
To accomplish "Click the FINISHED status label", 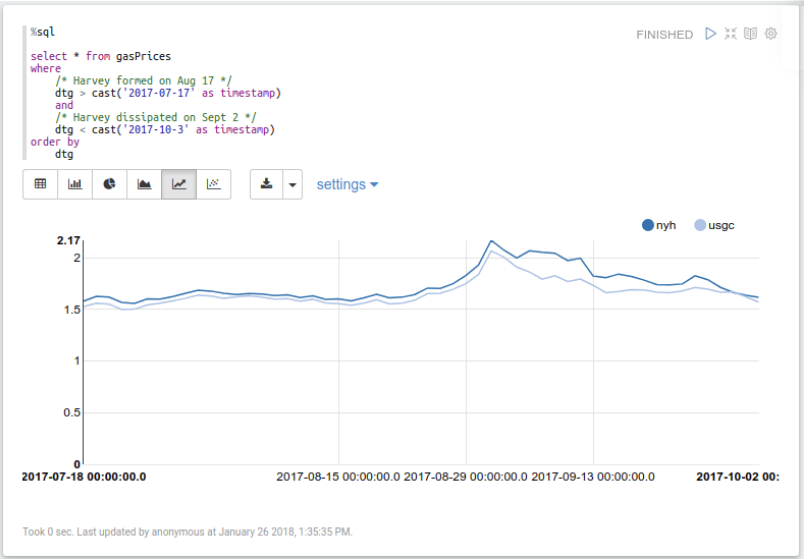I will click(x=664, y=34).
